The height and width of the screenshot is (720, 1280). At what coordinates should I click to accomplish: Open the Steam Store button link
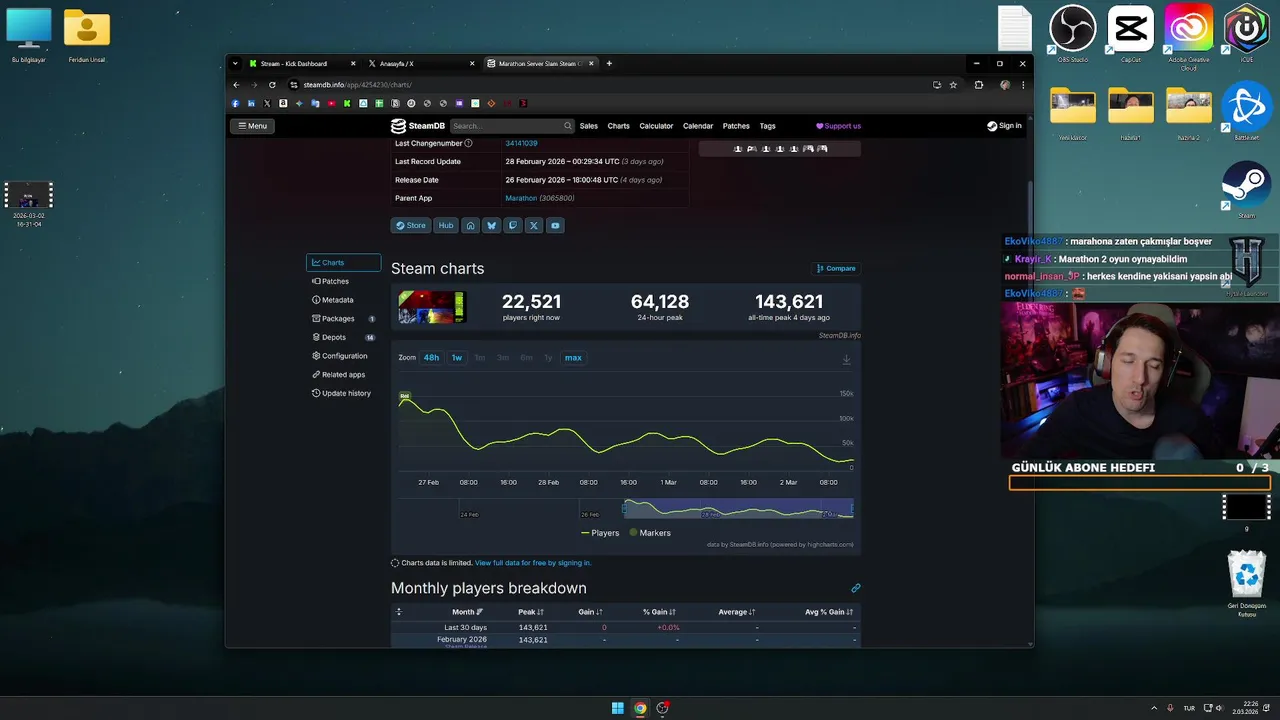[x=410, y=225]
